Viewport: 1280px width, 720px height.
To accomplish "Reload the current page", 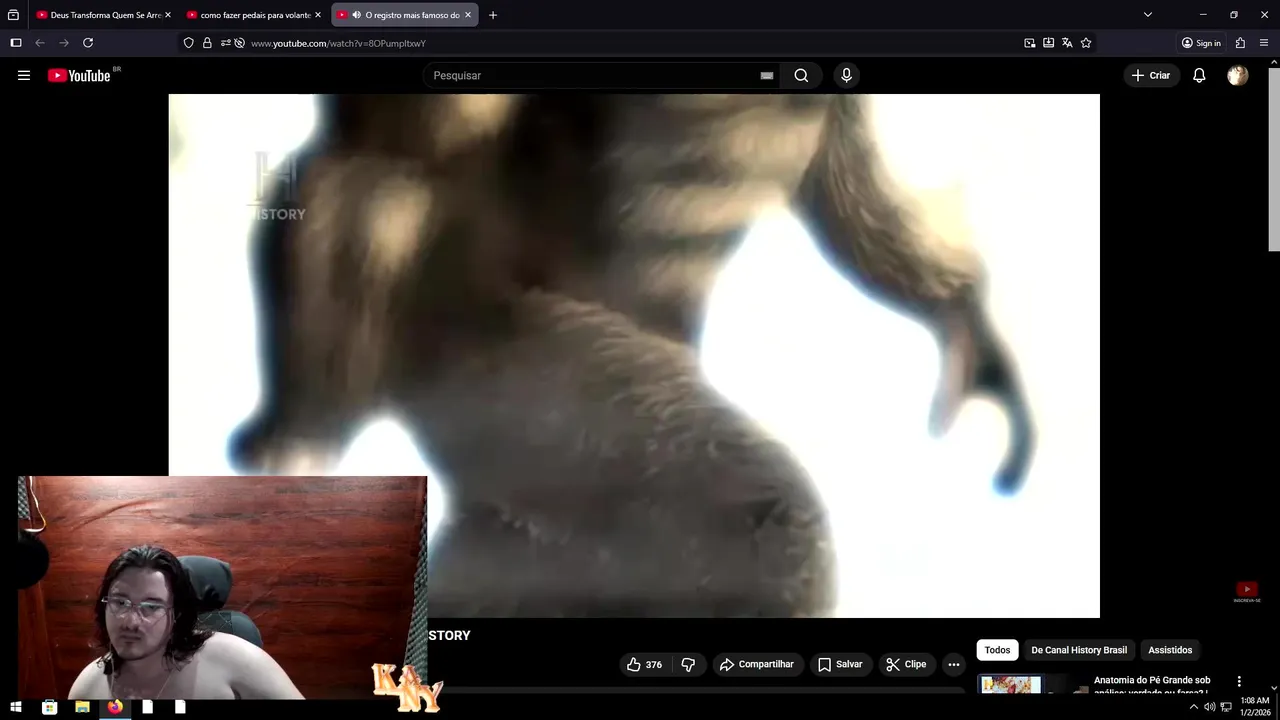I will point(88,43).
